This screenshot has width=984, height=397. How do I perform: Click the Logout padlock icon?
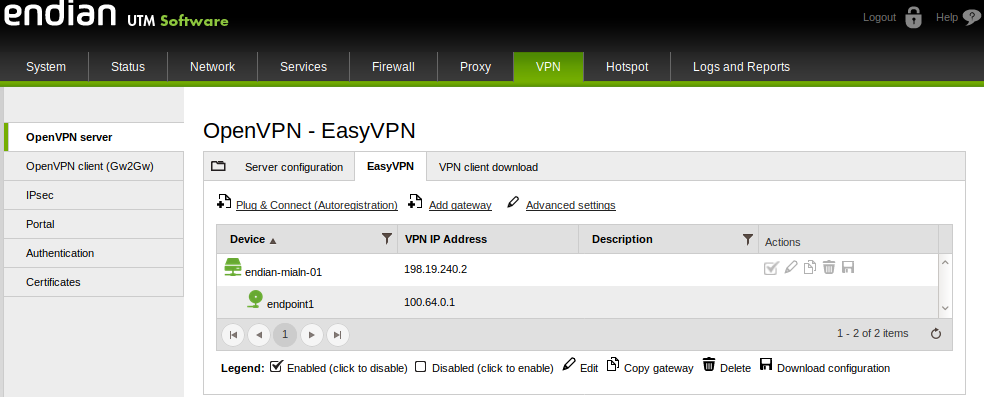(913, 18)
